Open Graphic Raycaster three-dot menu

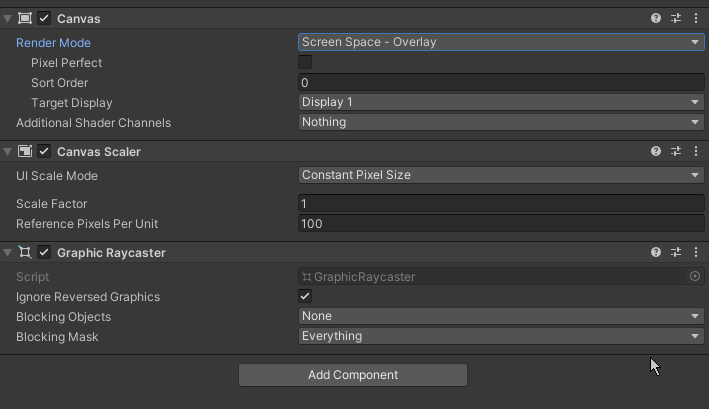click(696, 252)
